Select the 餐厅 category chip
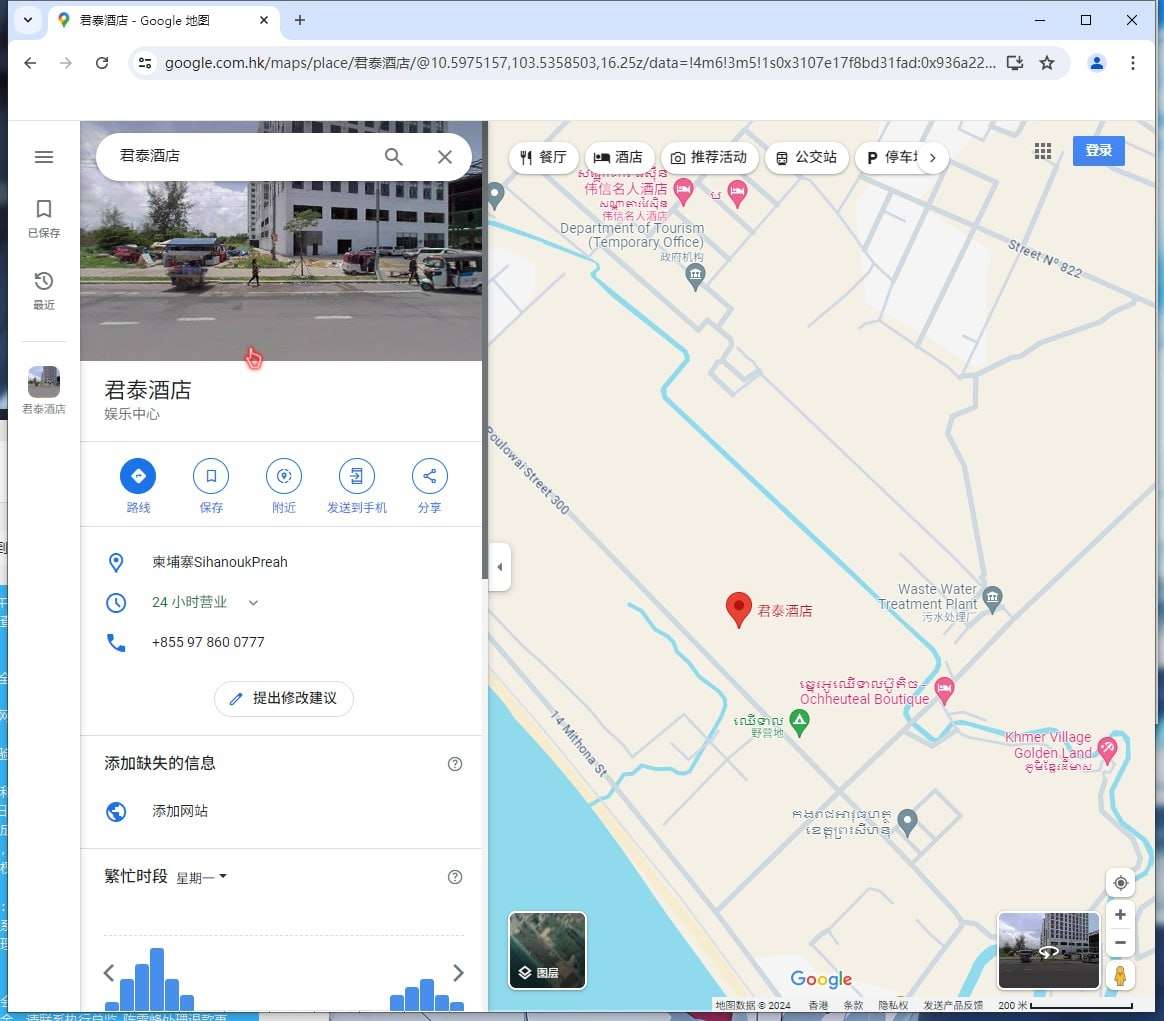 tap(543, 157)
